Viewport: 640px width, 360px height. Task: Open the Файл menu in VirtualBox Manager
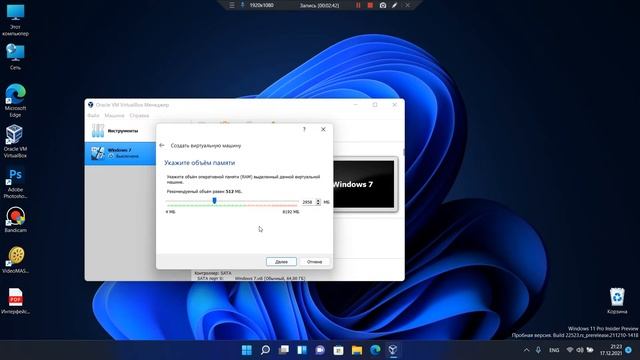tap(93, 116)
